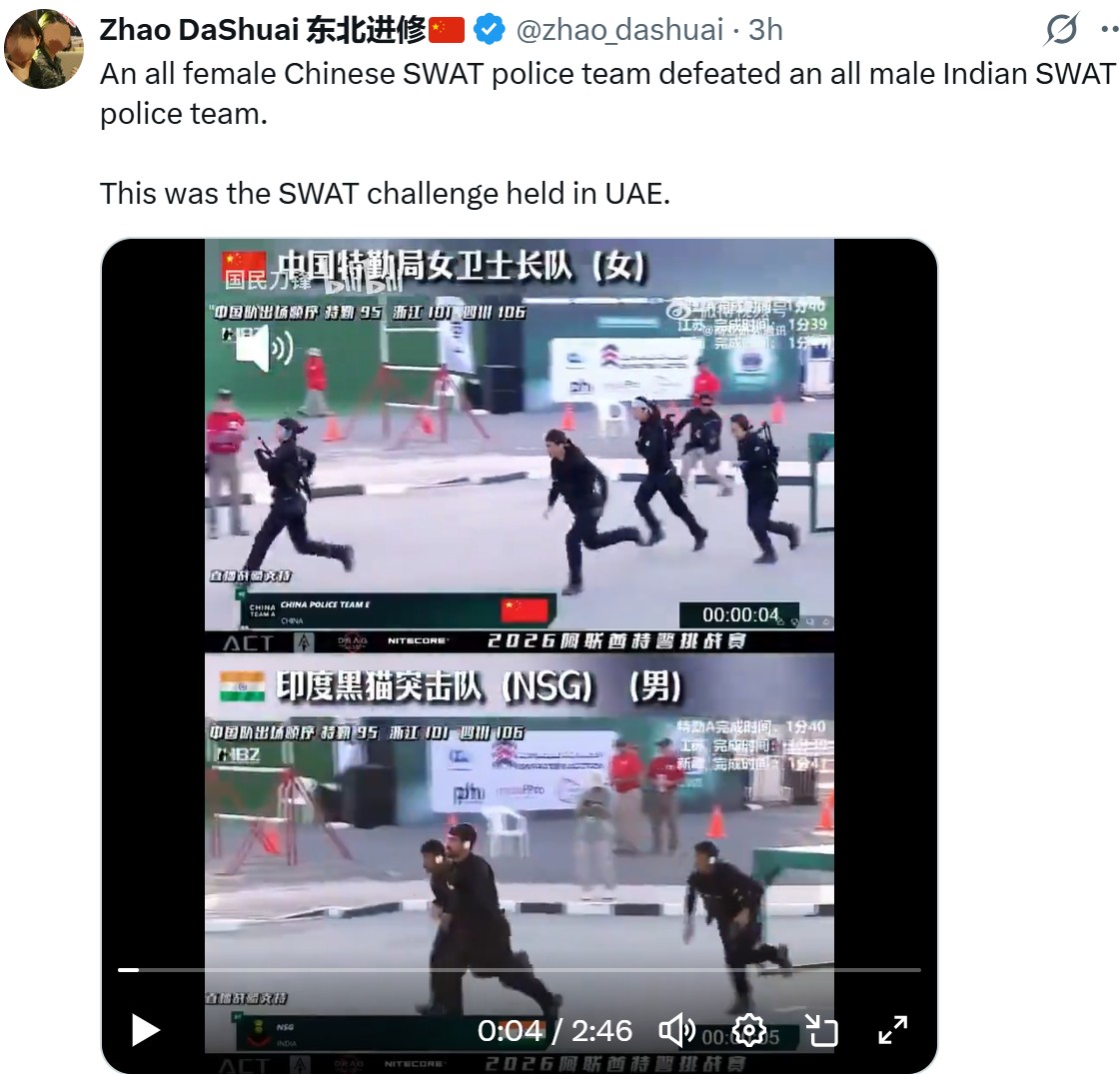Open Zhao DaShuai's profile avatar
The height and width of the screenshot is (1074, 1120).
[x=44, y=49]
